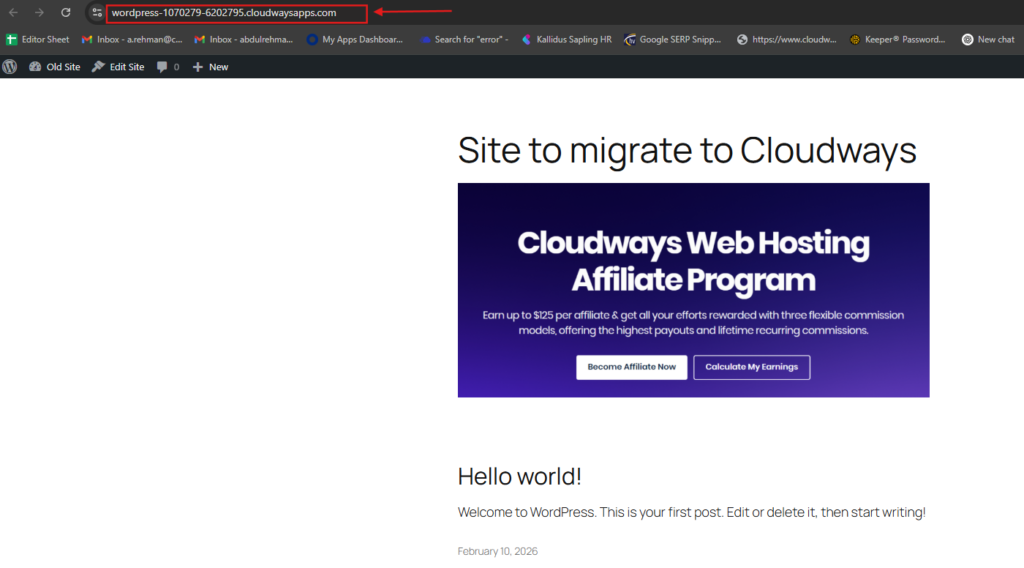Open Old Site admin bar menu
This screenshot has width=1024, height=568.
[x=55, y=67]
